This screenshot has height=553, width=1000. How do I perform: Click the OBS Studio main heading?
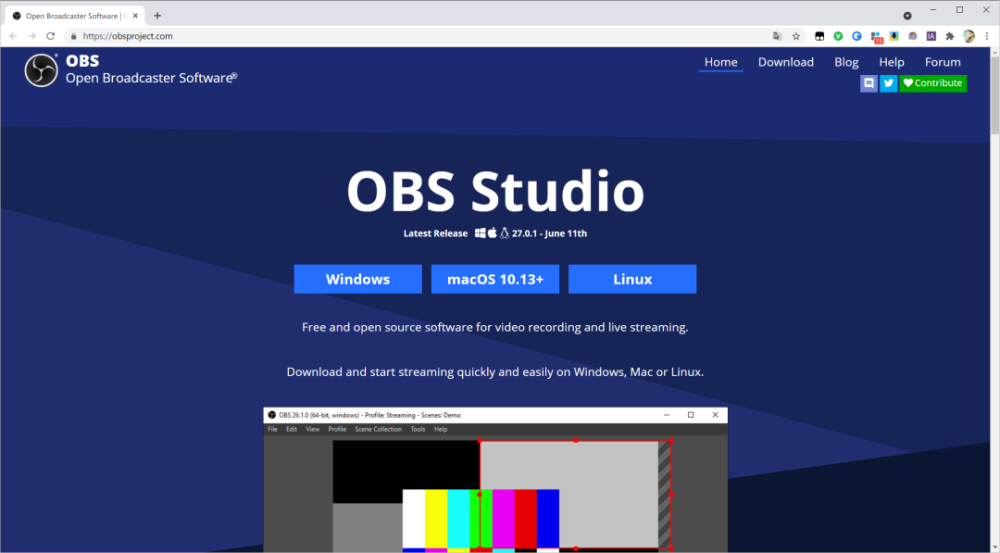pyautogui.click(x=496, y=191)
